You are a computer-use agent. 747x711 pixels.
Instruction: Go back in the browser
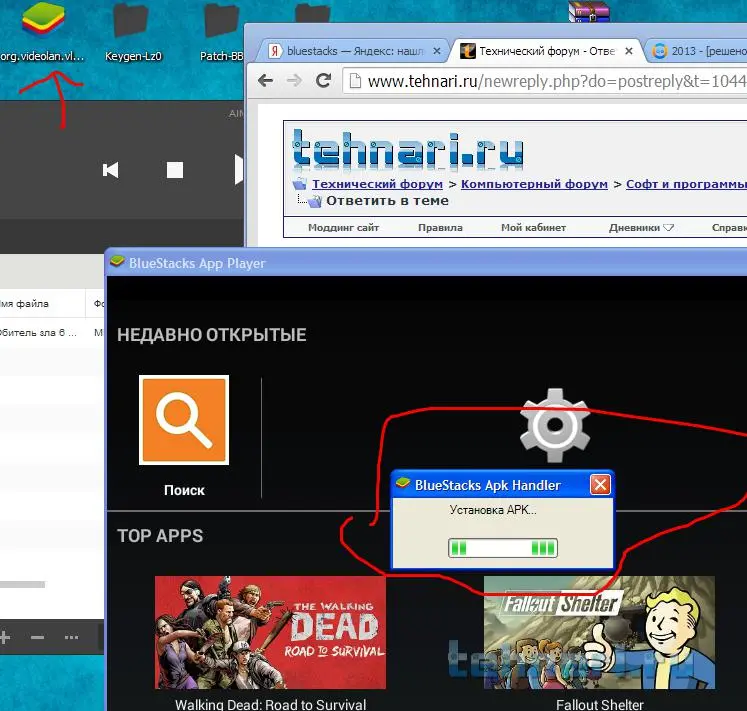[265, 81]
